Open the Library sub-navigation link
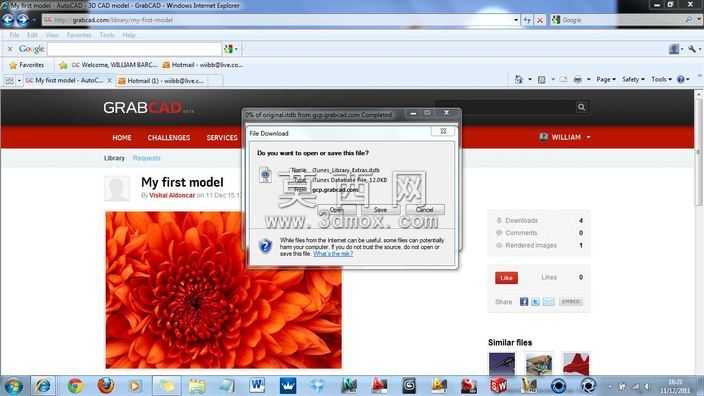The width and height of the screenshot is (704, 396). click(x=114, y=158)
